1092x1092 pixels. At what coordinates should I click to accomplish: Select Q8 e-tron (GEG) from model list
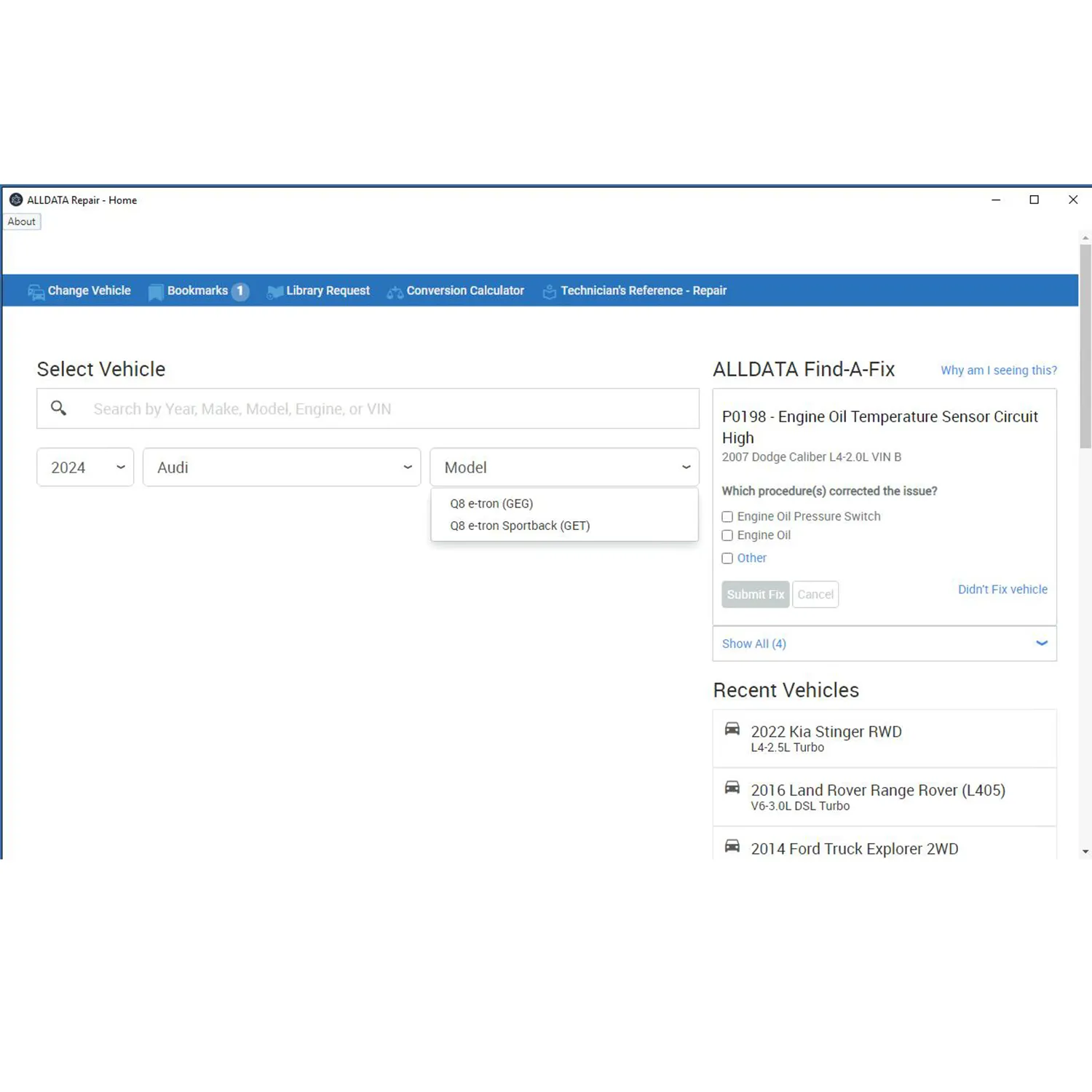point(491,504)
